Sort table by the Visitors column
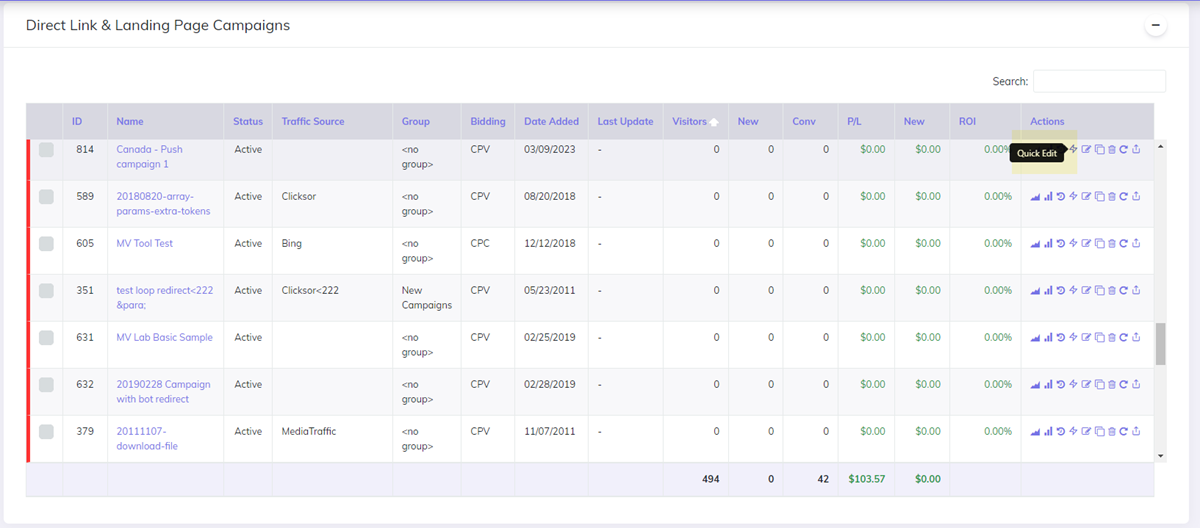Screen dimensions: 1200x528 [689, 121]
